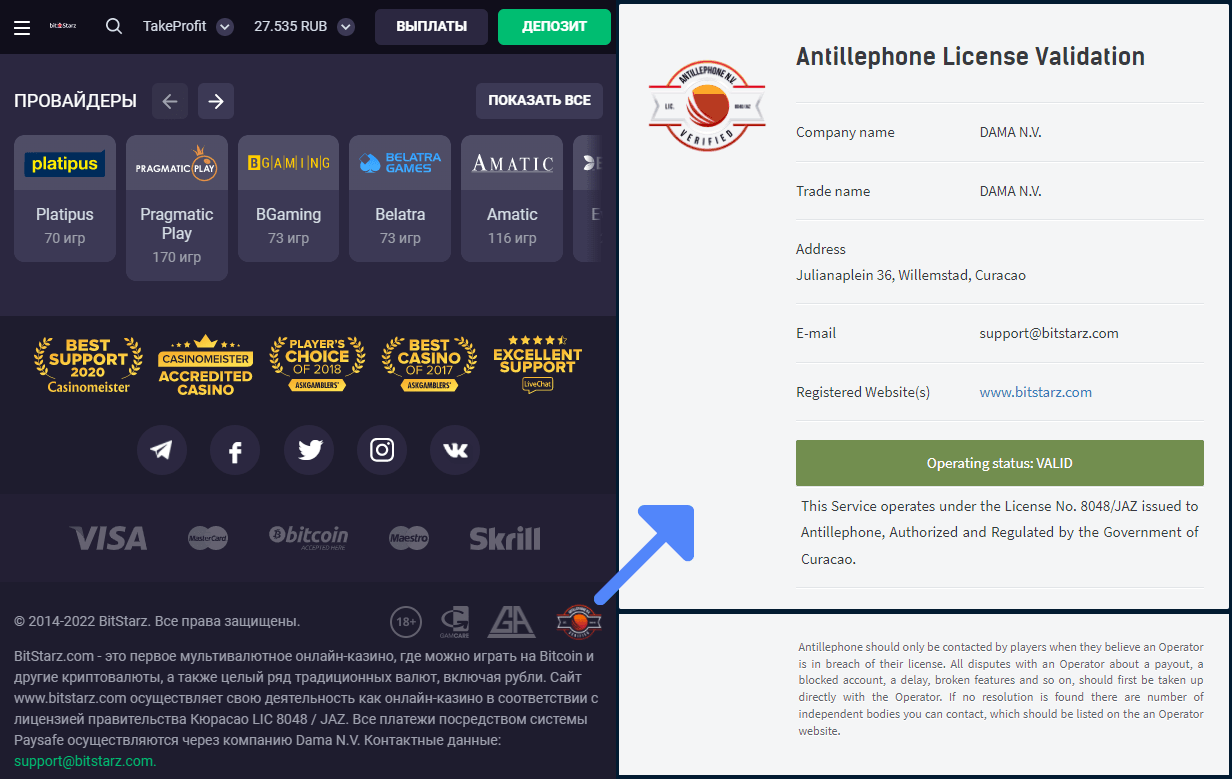Open the Twitter social link
1232x779 pixels.
click(x=309, y=450)
